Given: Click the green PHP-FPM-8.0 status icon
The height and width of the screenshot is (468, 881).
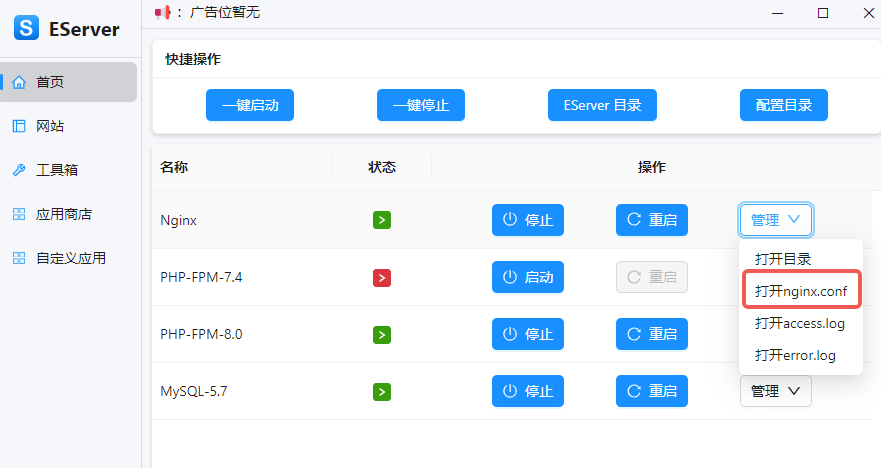Looking at the screenshot, I should pos(381,334).
